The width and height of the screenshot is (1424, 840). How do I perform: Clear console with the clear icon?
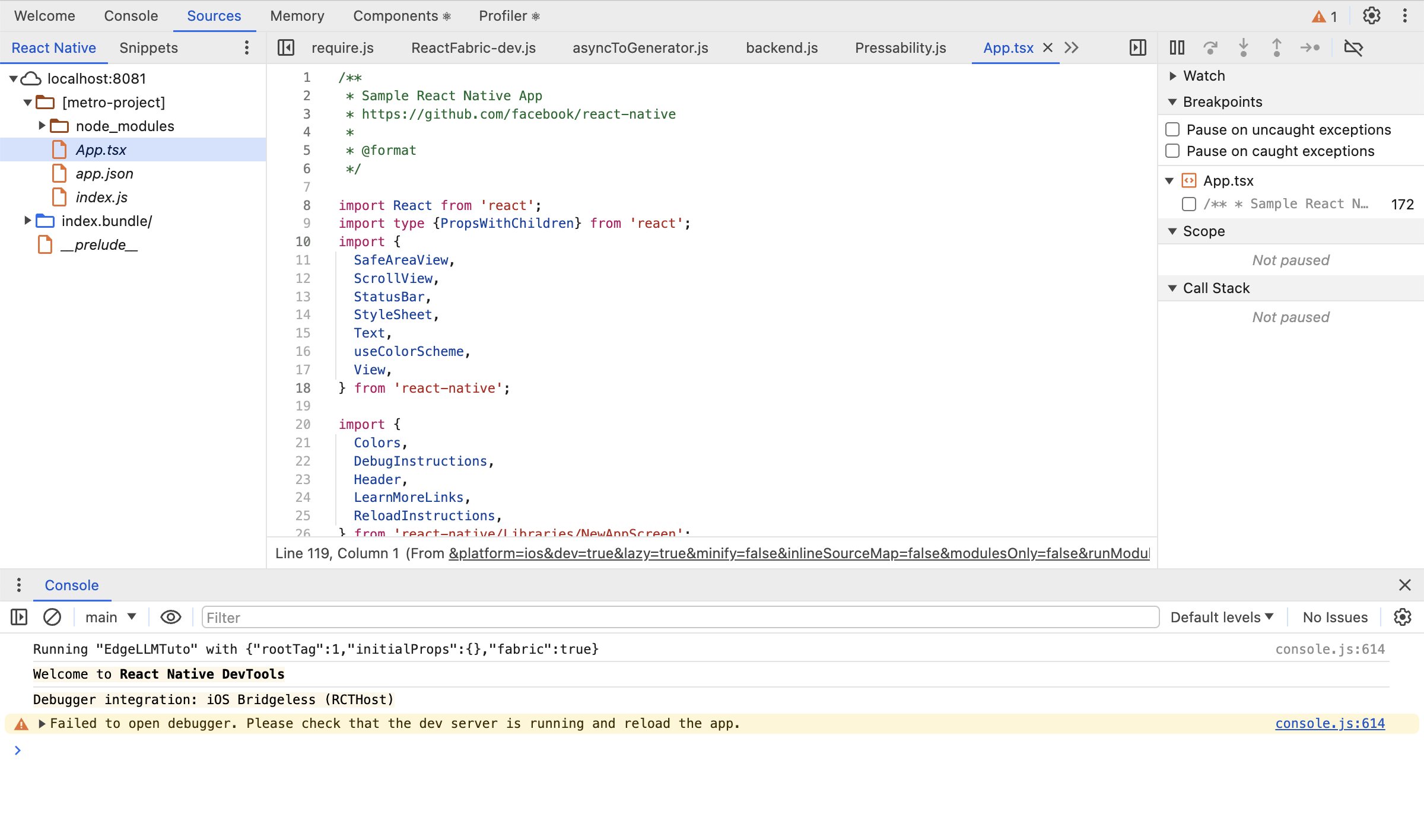tap(52, 618)
